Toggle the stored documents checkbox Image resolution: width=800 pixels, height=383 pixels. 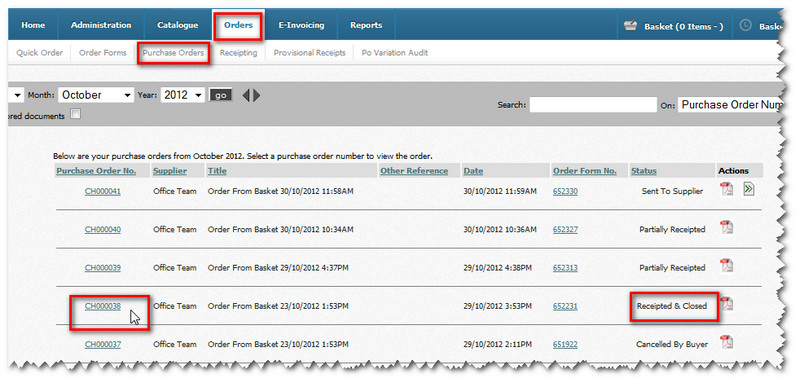tap(76, 114)
